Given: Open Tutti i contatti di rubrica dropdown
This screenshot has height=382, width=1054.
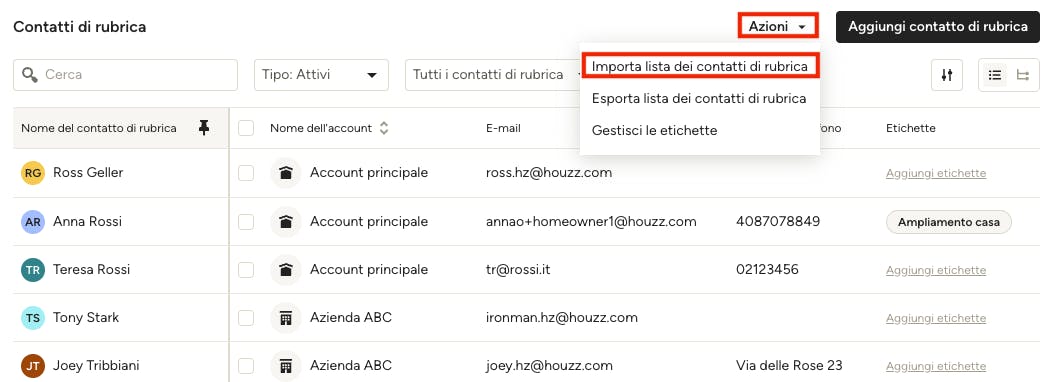Looking at the screenshot, I should coord(493,75).
